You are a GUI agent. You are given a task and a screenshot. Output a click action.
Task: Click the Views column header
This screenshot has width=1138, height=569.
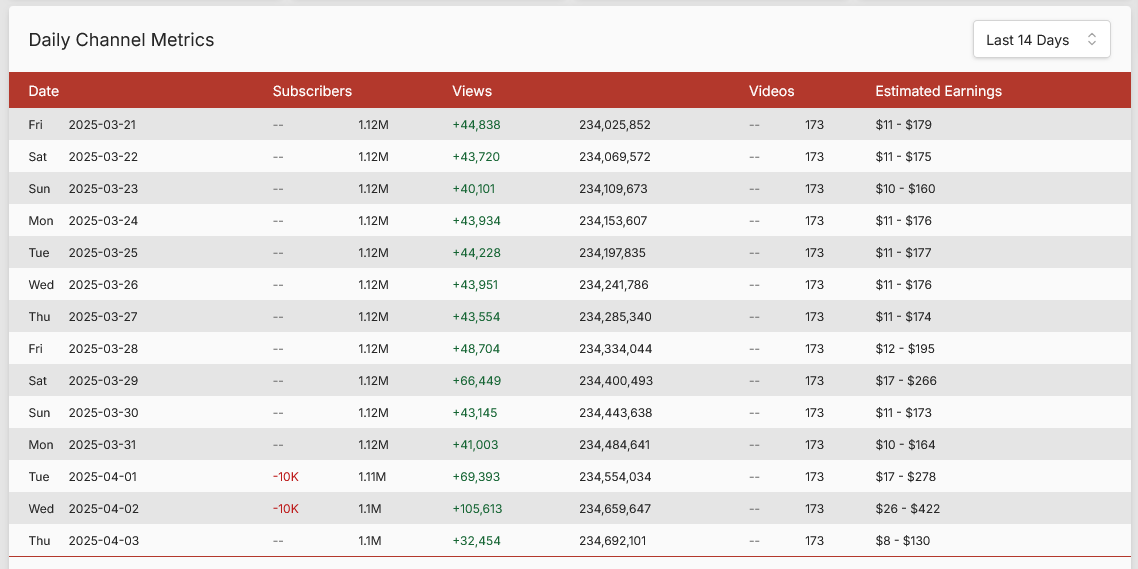[472, 91]
